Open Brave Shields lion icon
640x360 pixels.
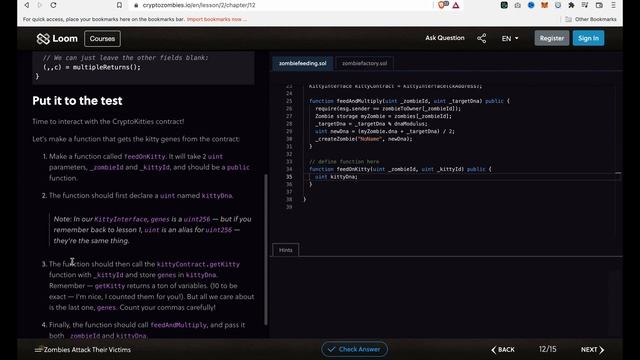point(442,5)
